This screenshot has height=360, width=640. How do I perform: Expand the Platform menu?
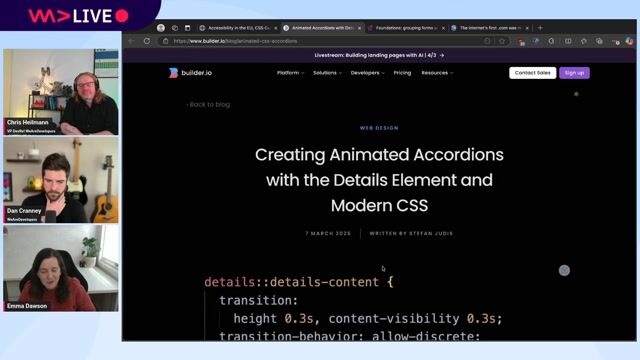coord(290,73)
